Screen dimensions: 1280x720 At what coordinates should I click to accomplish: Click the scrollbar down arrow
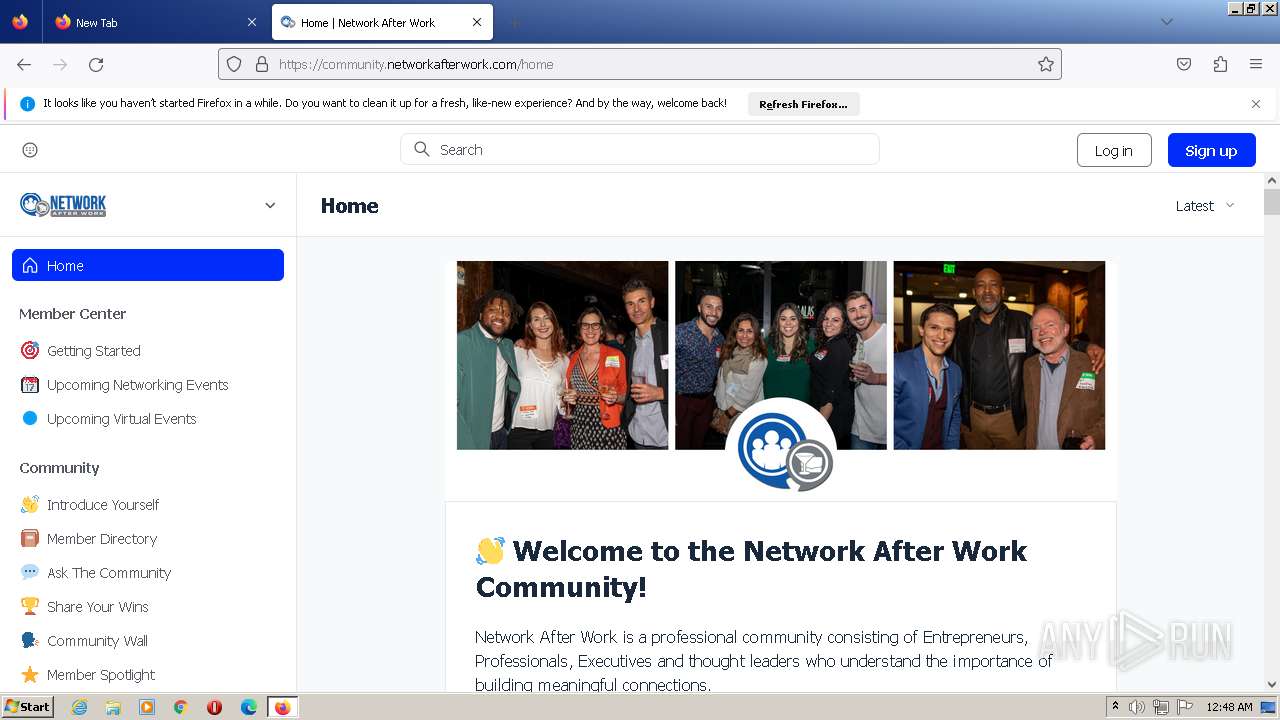click(1272, 684)
